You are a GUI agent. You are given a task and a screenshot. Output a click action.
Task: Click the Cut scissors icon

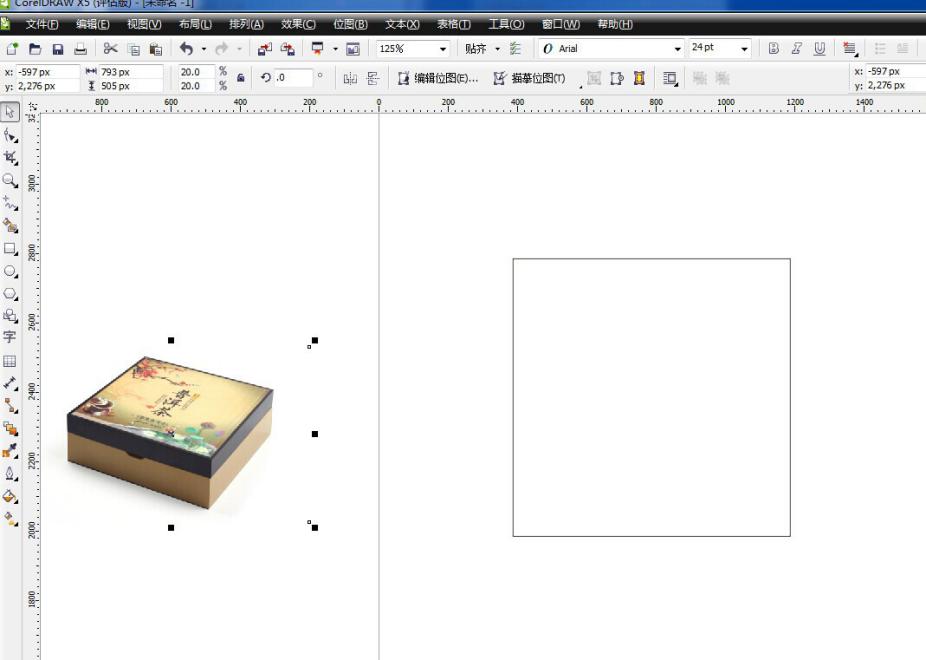click(110, 48)
